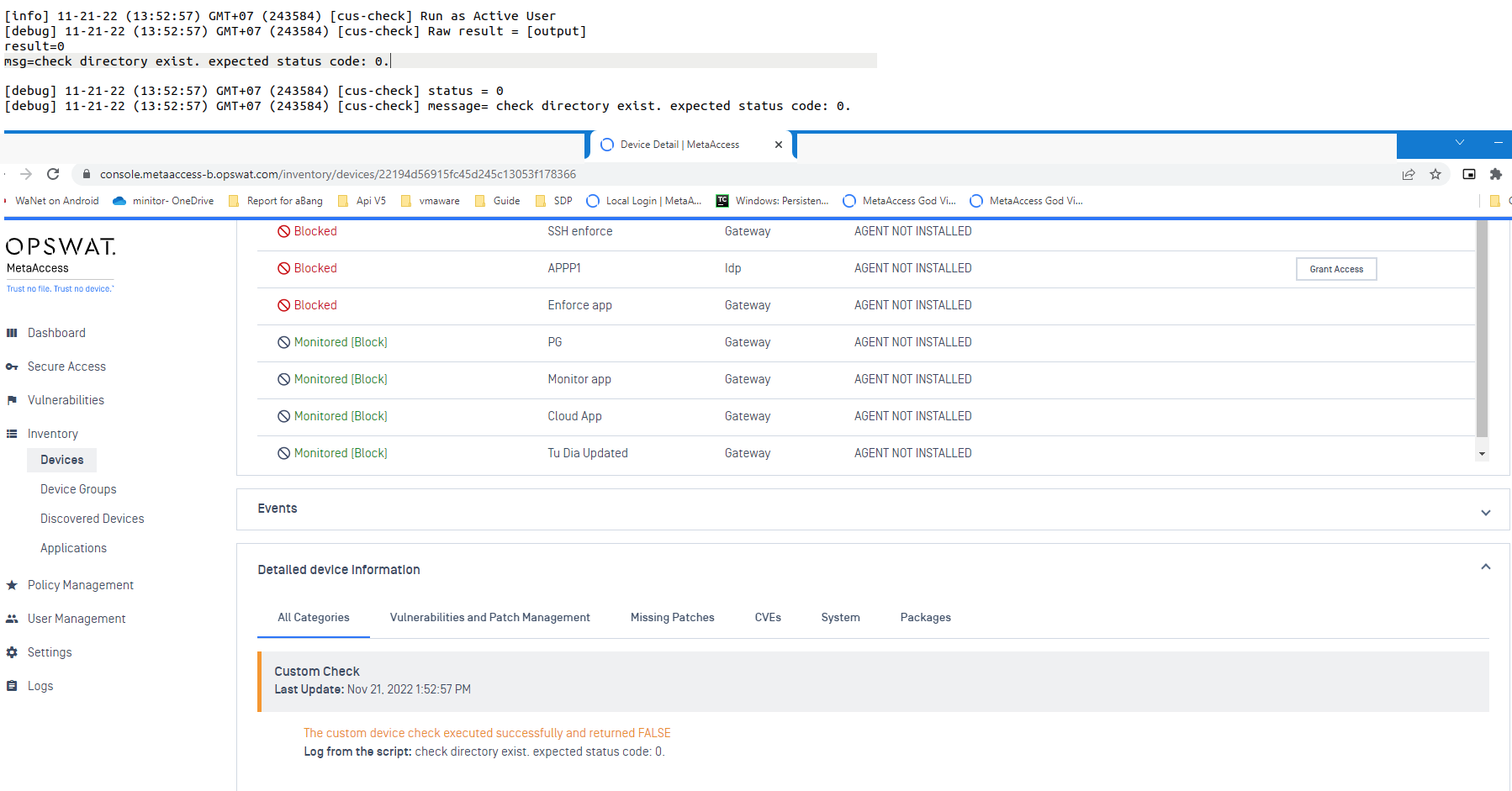The width and height of the screenshot is (1512, 791).
Task: Select Devices under Inventory
Action: click(x=62, y=460)
